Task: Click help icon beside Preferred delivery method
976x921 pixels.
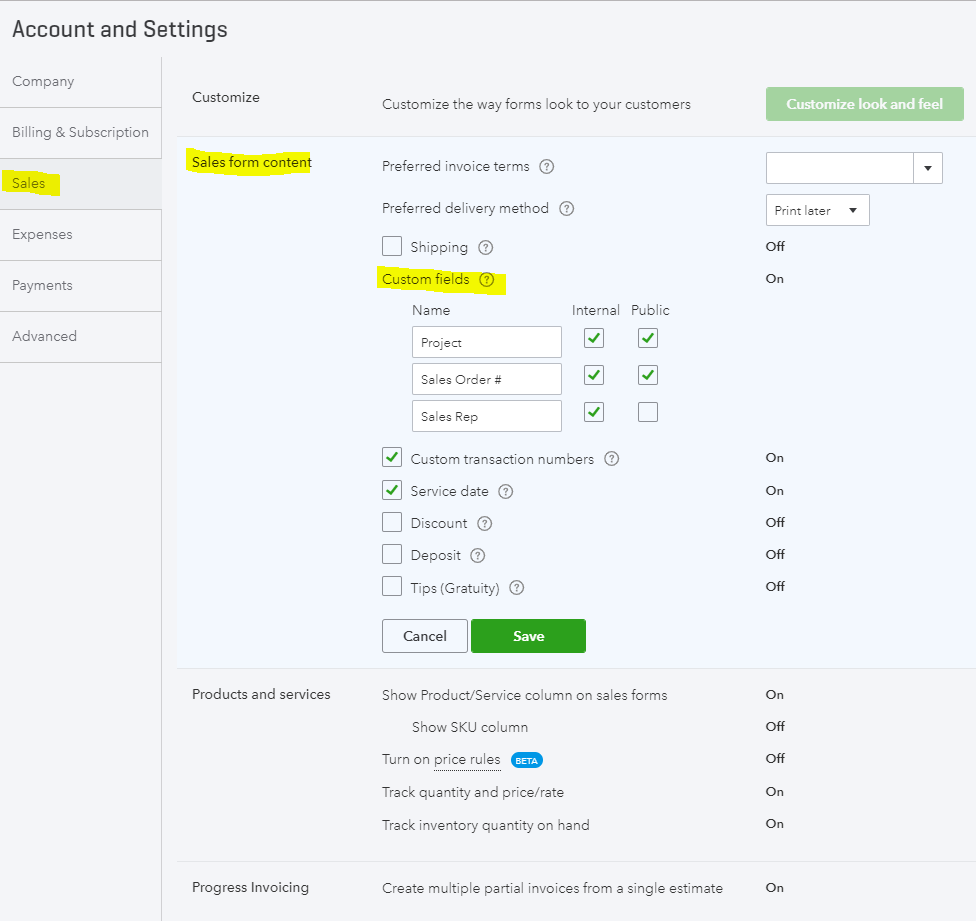Action: pos(567,209)
